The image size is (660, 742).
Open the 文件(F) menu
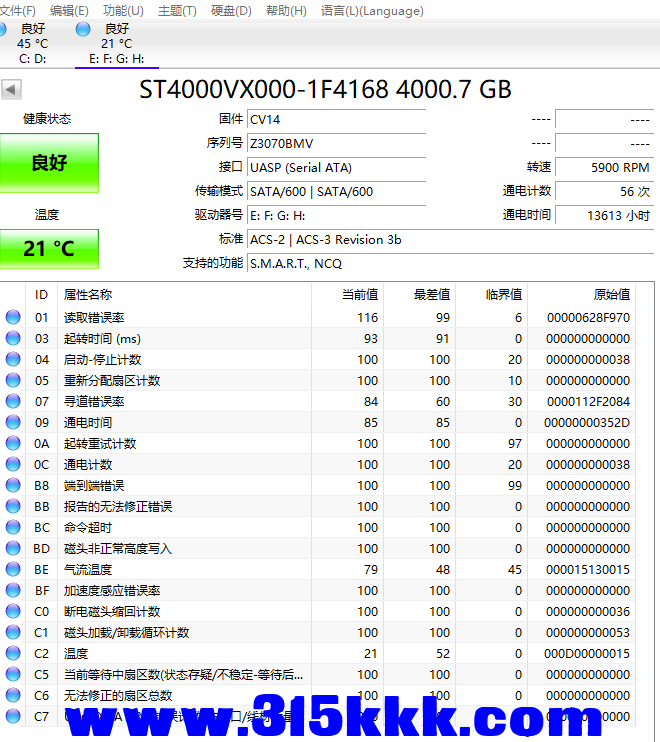[x=18, y=10]
